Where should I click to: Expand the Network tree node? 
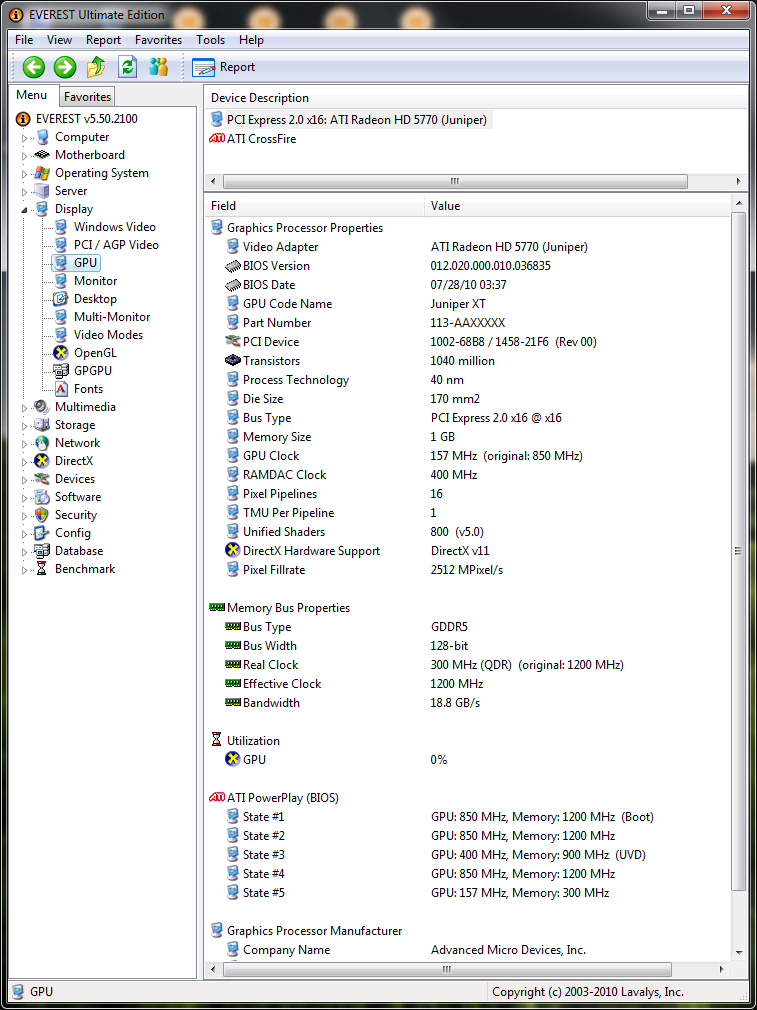click(24, 444)
